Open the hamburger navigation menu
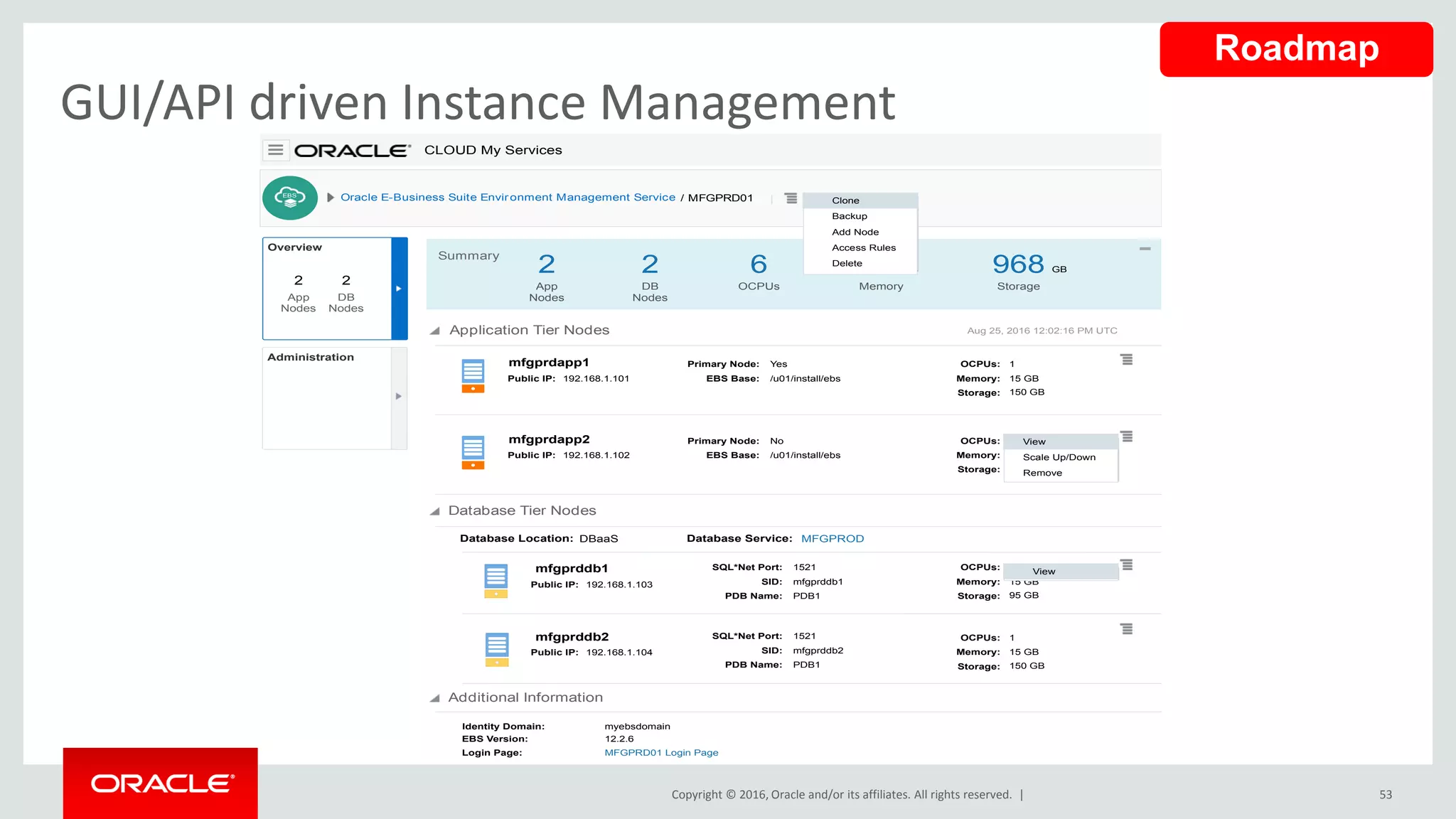 [x=276, y=150]
